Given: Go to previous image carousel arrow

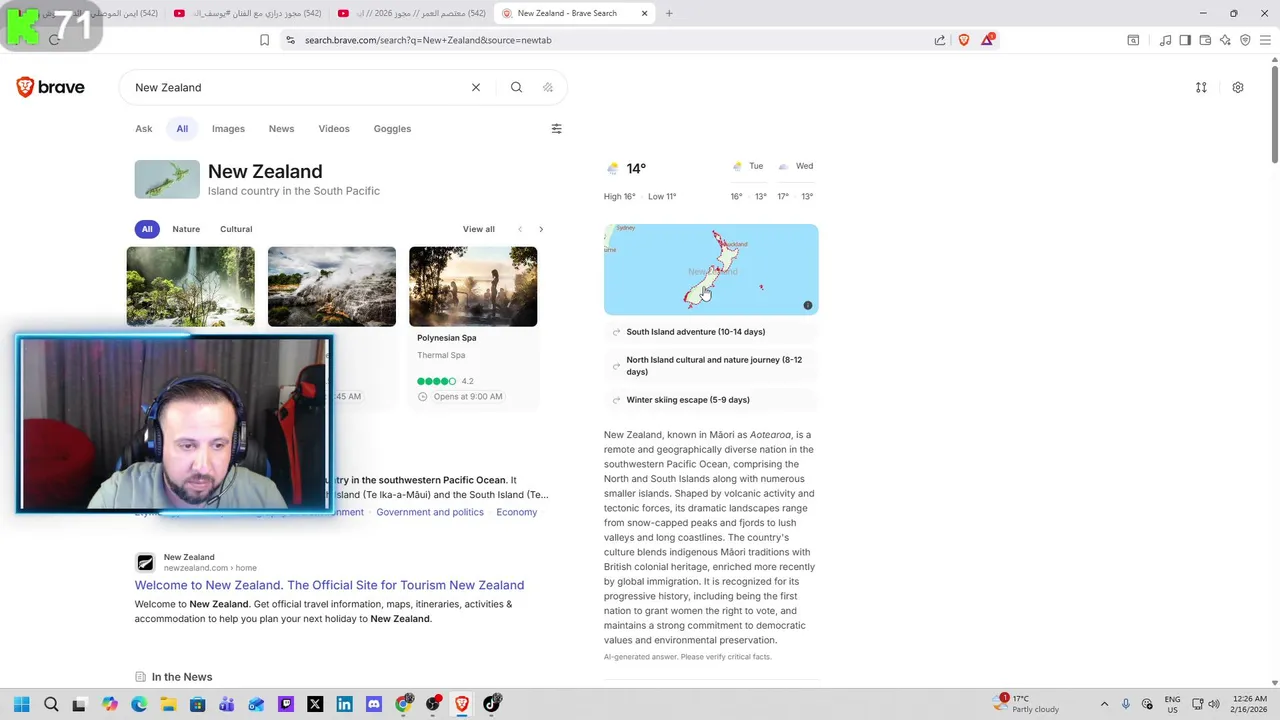Looking at the screenshot, I should [520, 229].
